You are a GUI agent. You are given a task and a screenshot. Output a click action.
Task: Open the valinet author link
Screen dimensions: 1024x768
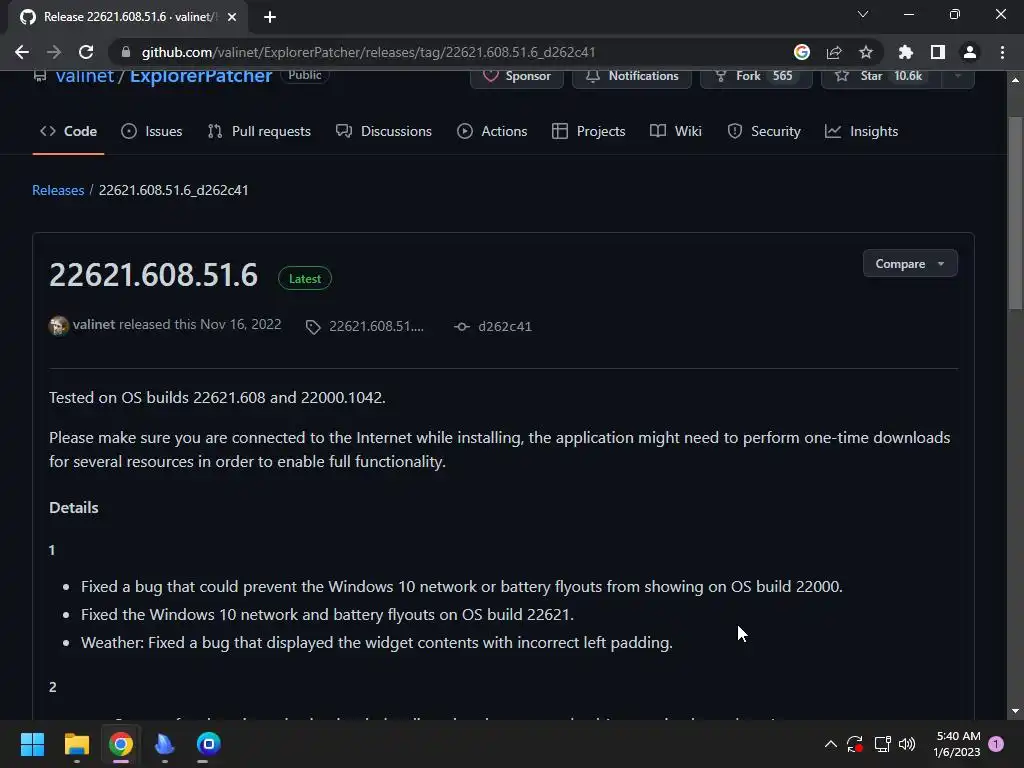(x=94, y=325)
